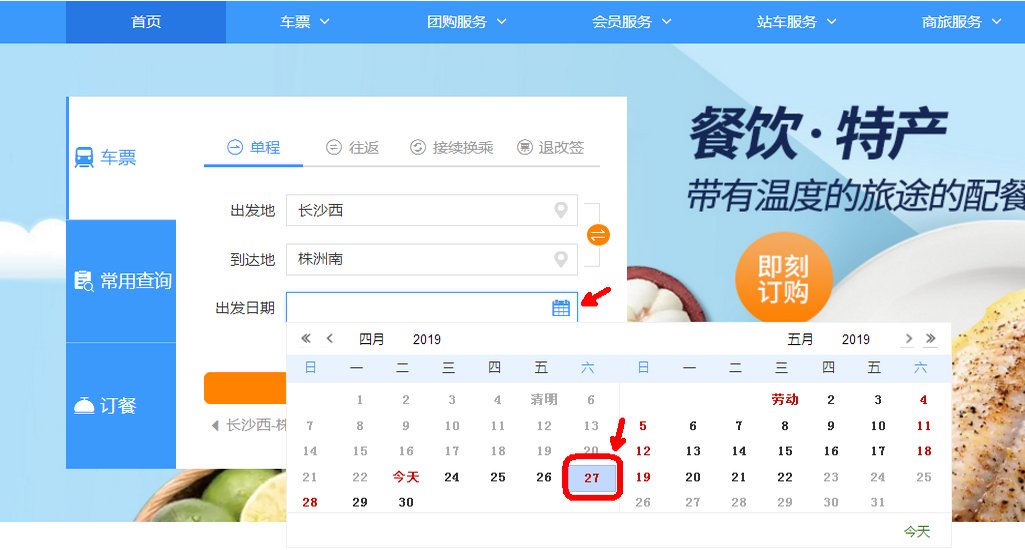Image resolution: width=1025 pixels, height=550 pixels.
Task: Go to next year in calendar
Action: pos(931,339)
